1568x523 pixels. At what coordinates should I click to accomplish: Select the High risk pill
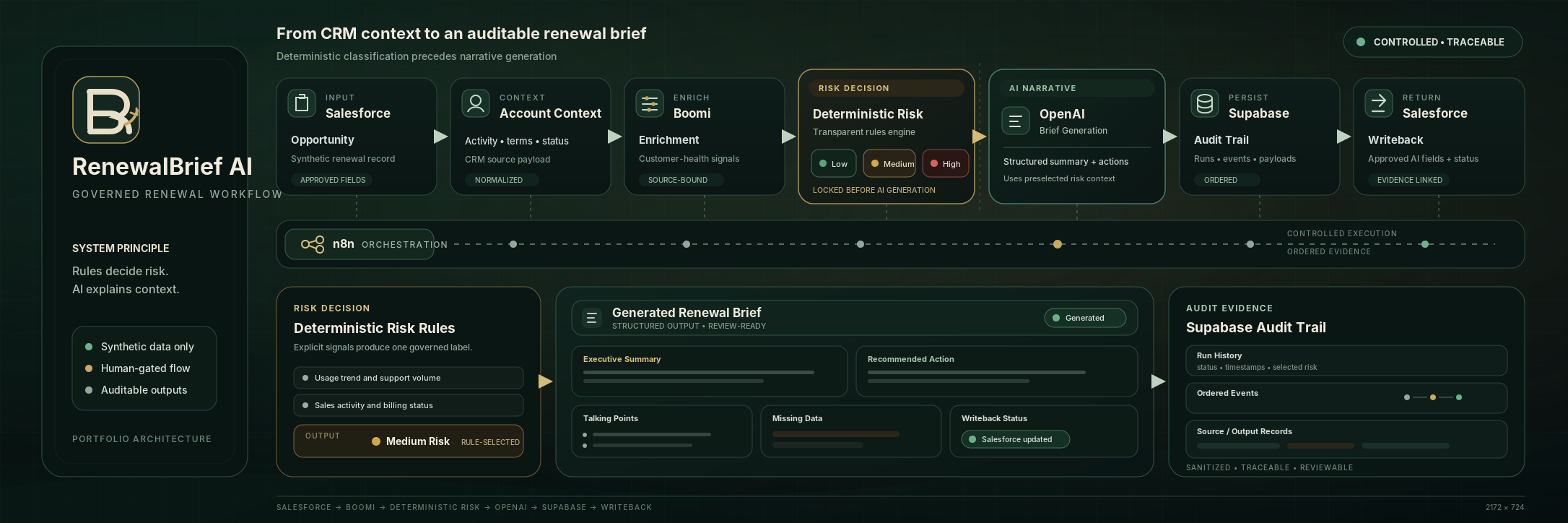click(946, 163)
